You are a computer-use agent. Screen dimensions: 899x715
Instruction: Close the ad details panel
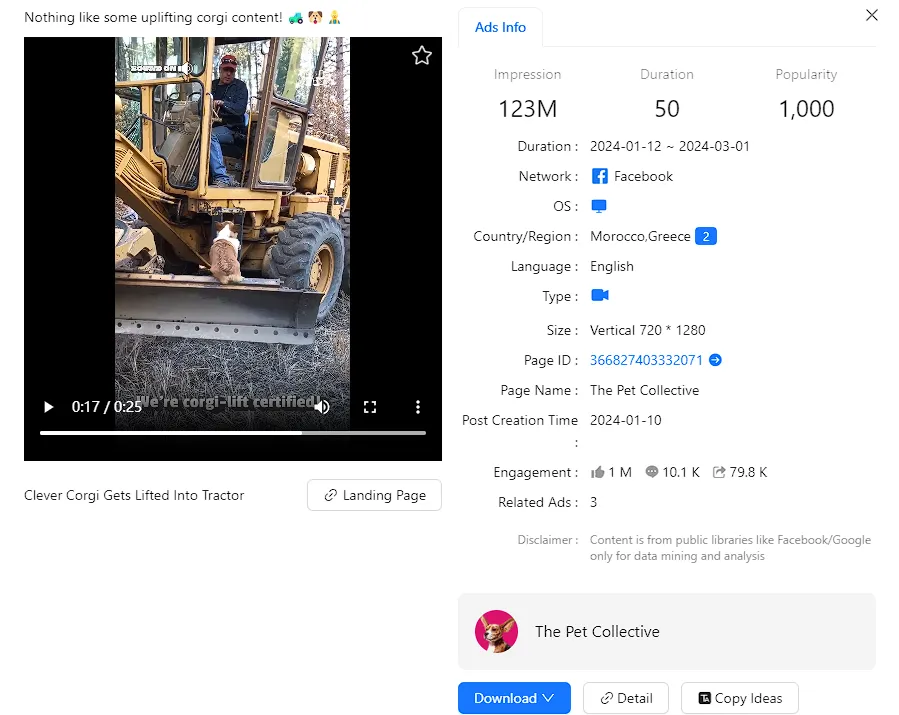pos(871,15)
